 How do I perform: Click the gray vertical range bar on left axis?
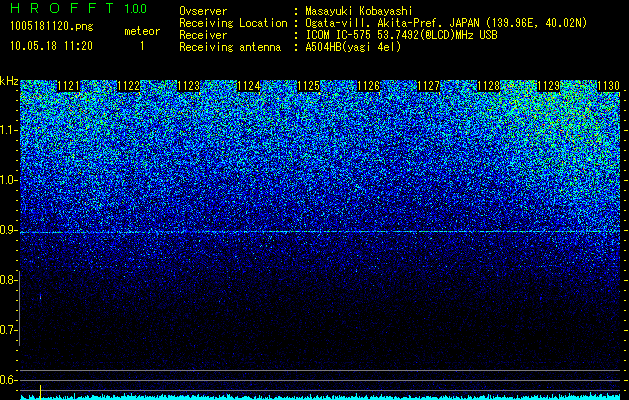[x=19, y=308]
